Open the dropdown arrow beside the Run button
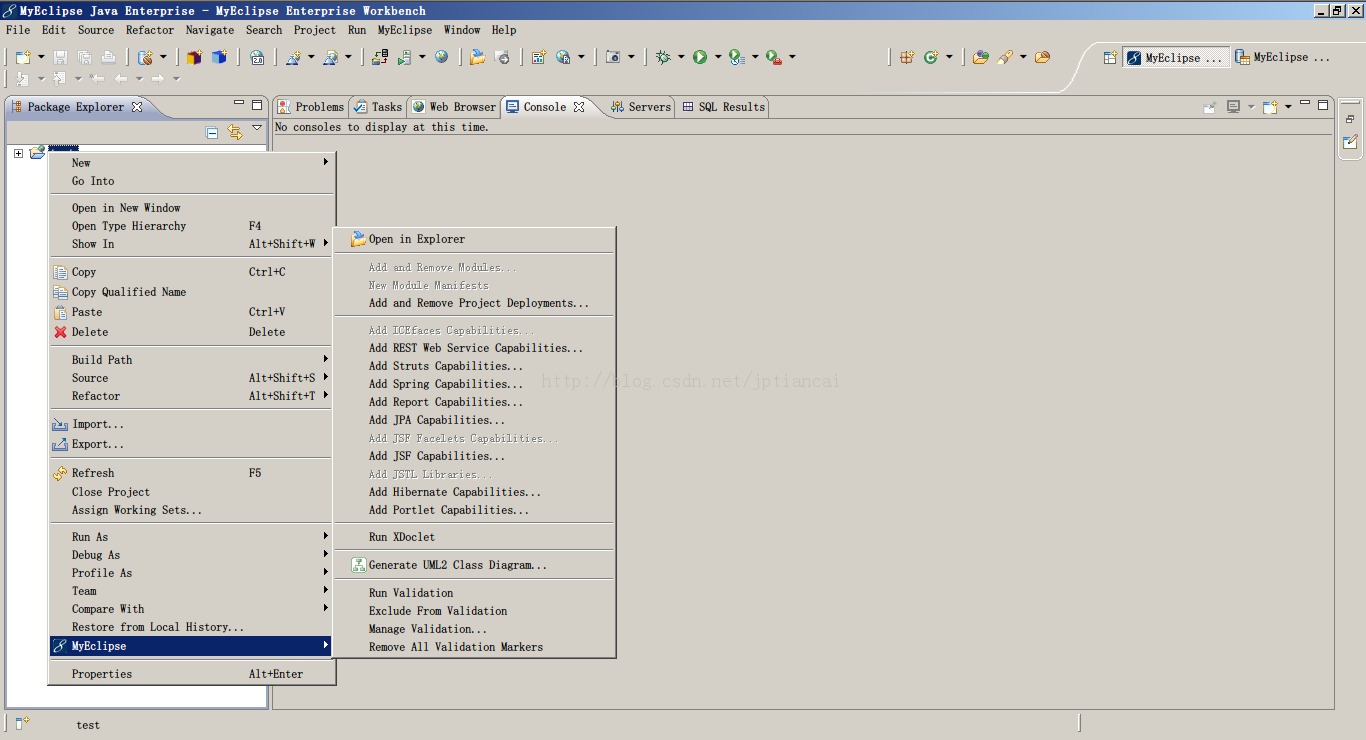The height and width of the screenshot is (740, 1366). point(718,57)
